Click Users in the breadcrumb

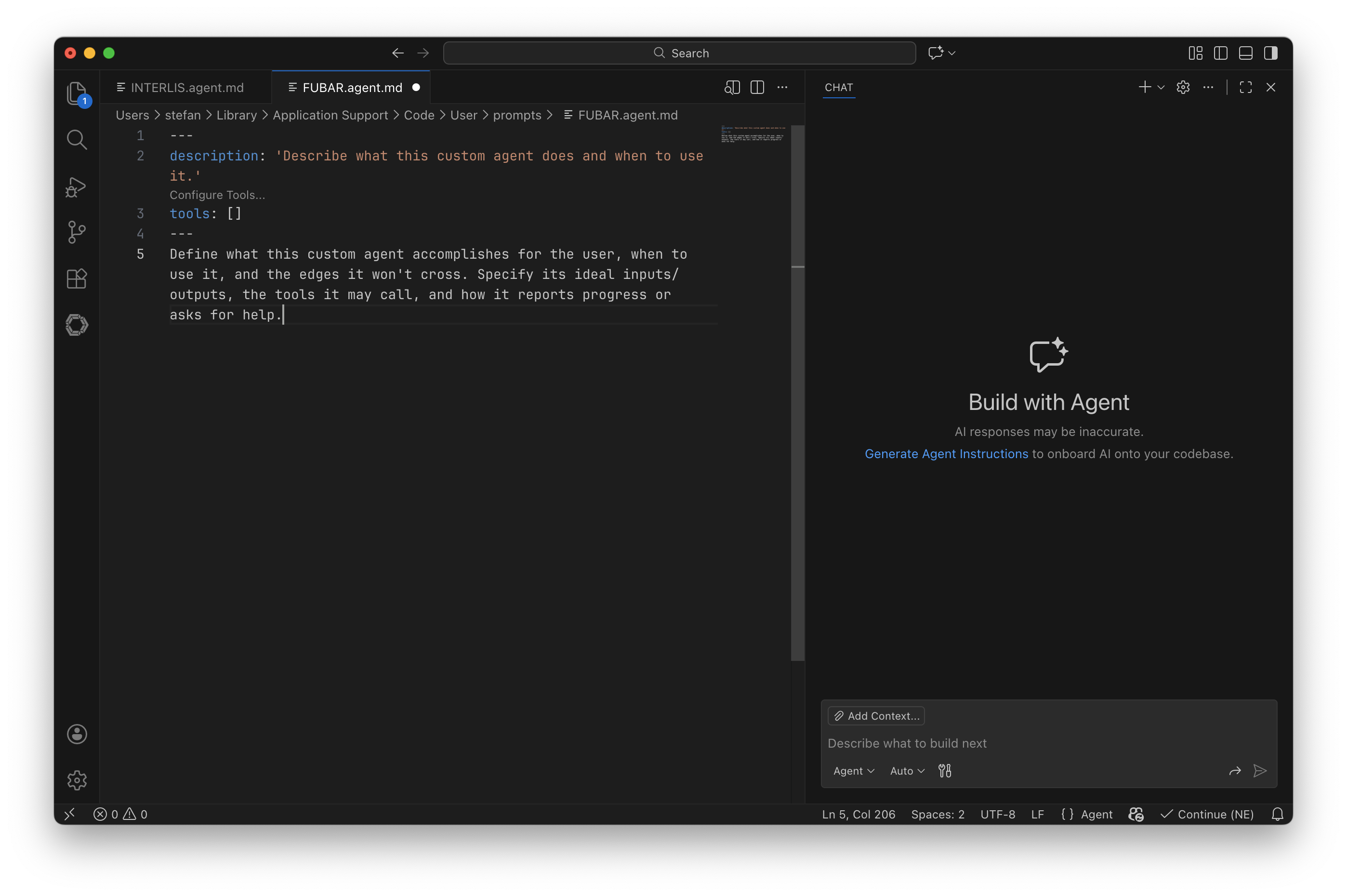tap(132, 116)
